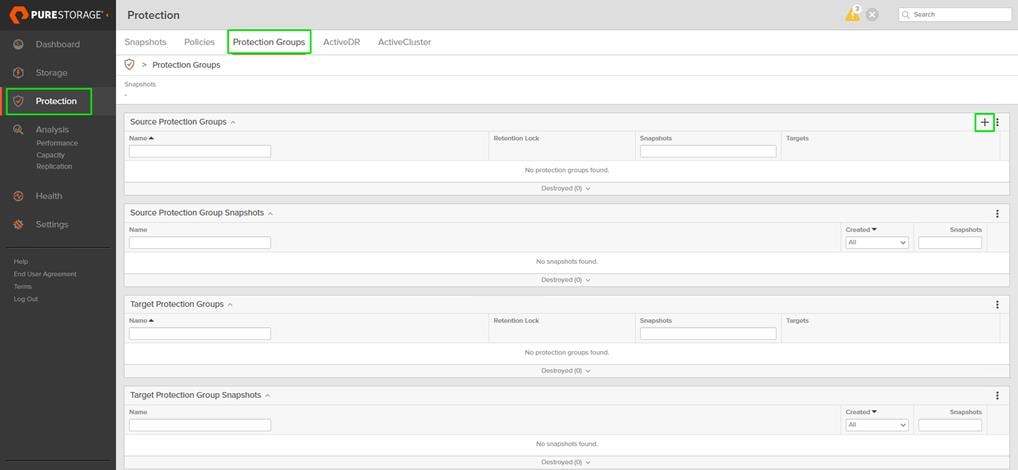Click the gray critical alerts X icon
This screenshot has height=470, width=1018.
(873, 15)
